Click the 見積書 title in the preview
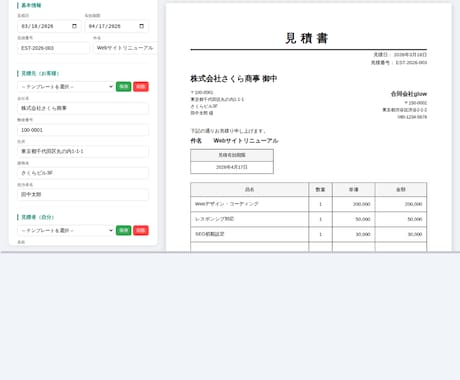The height and width of the screenshot is (380, 460). coord(307,38)
